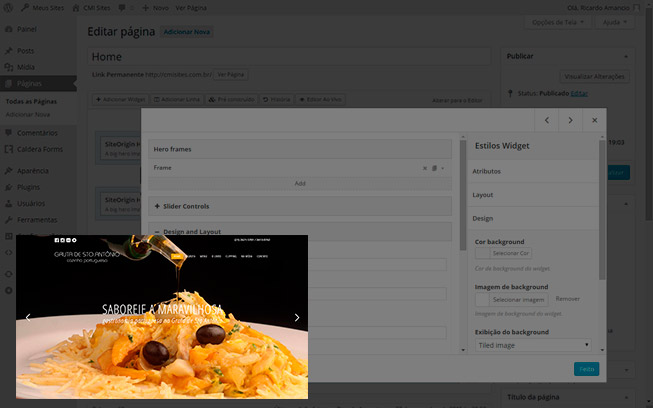
Task: Open Opções de Tela dropdown
Action: pyautogui.click(x=557, y=22)
